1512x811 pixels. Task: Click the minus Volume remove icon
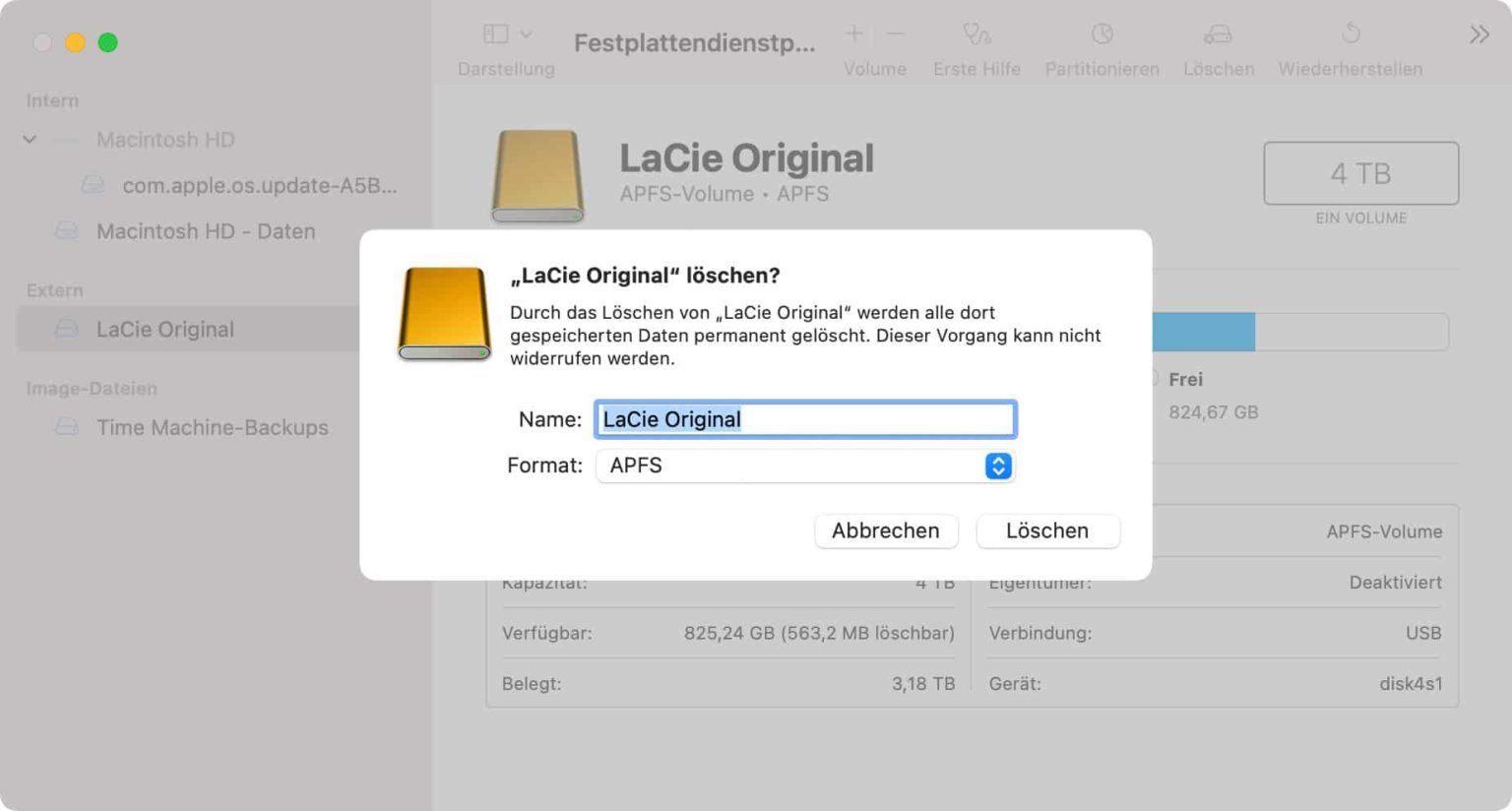click(x=895, y=34)
